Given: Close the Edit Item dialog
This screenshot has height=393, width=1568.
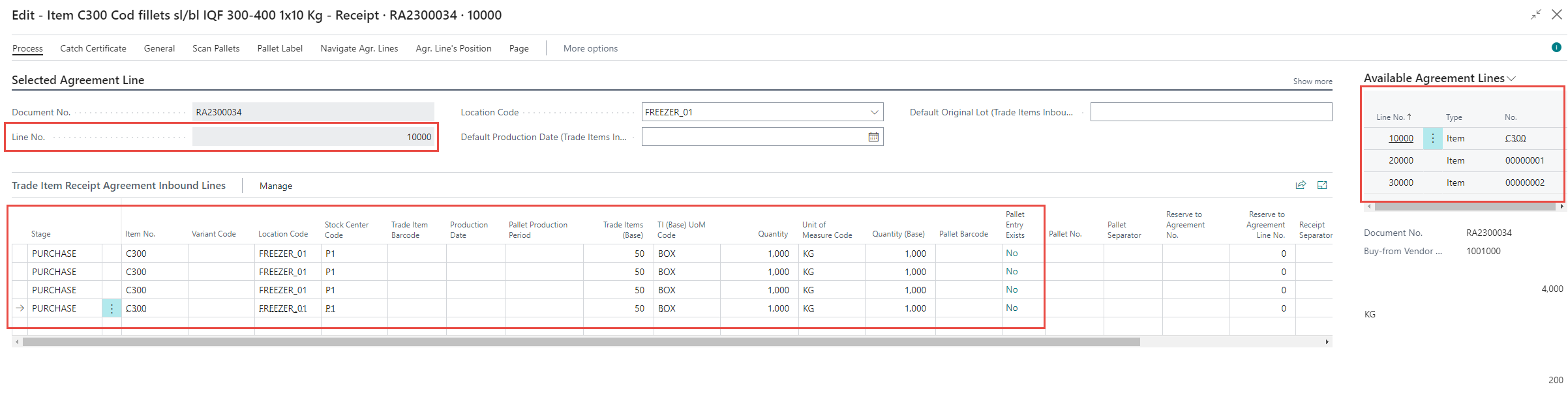Looking at the screenshot, I should (x=1557, y=14).
